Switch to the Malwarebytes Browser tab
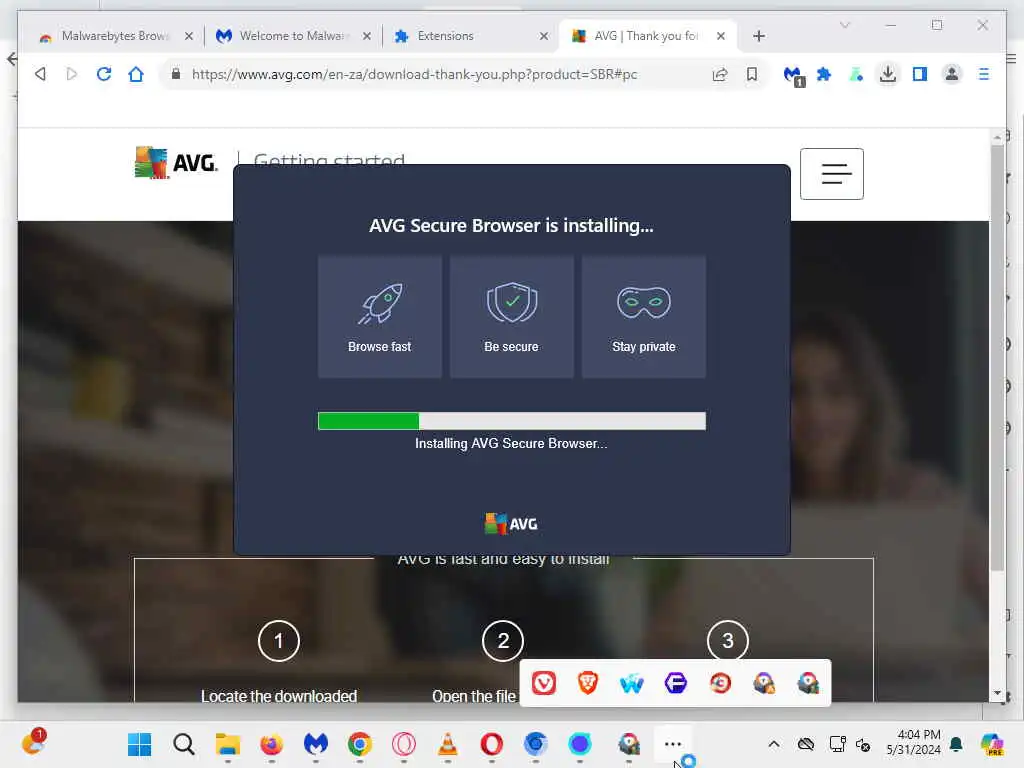The image size is (1024, 768). click(x=116, y=36)
